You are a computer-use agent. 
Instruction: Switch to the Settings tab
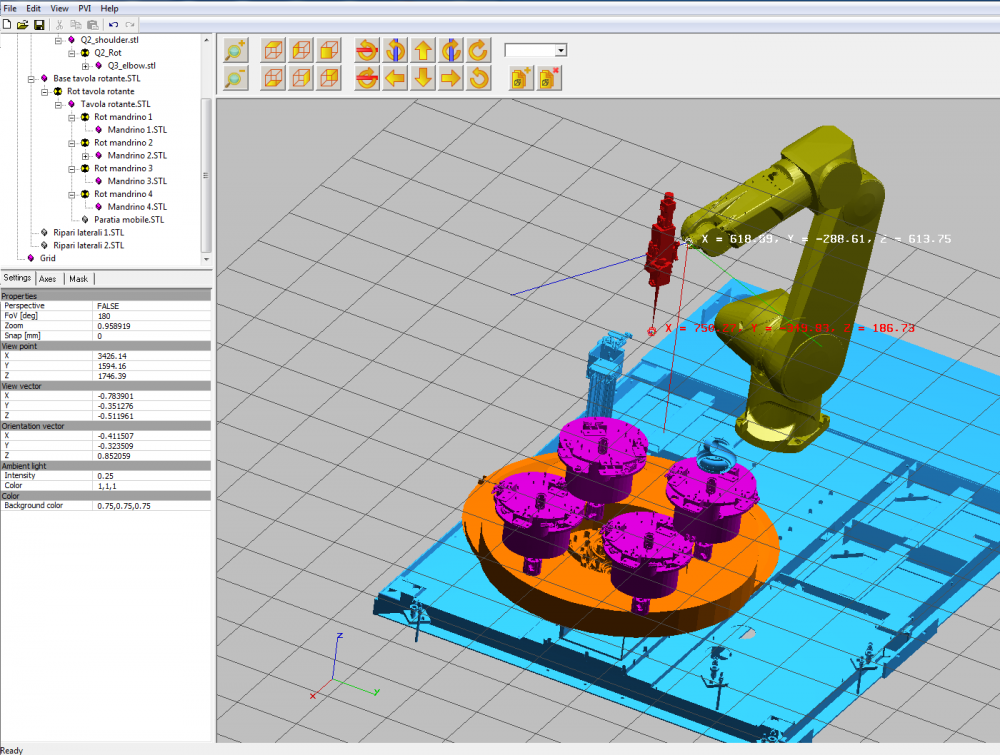17,278
